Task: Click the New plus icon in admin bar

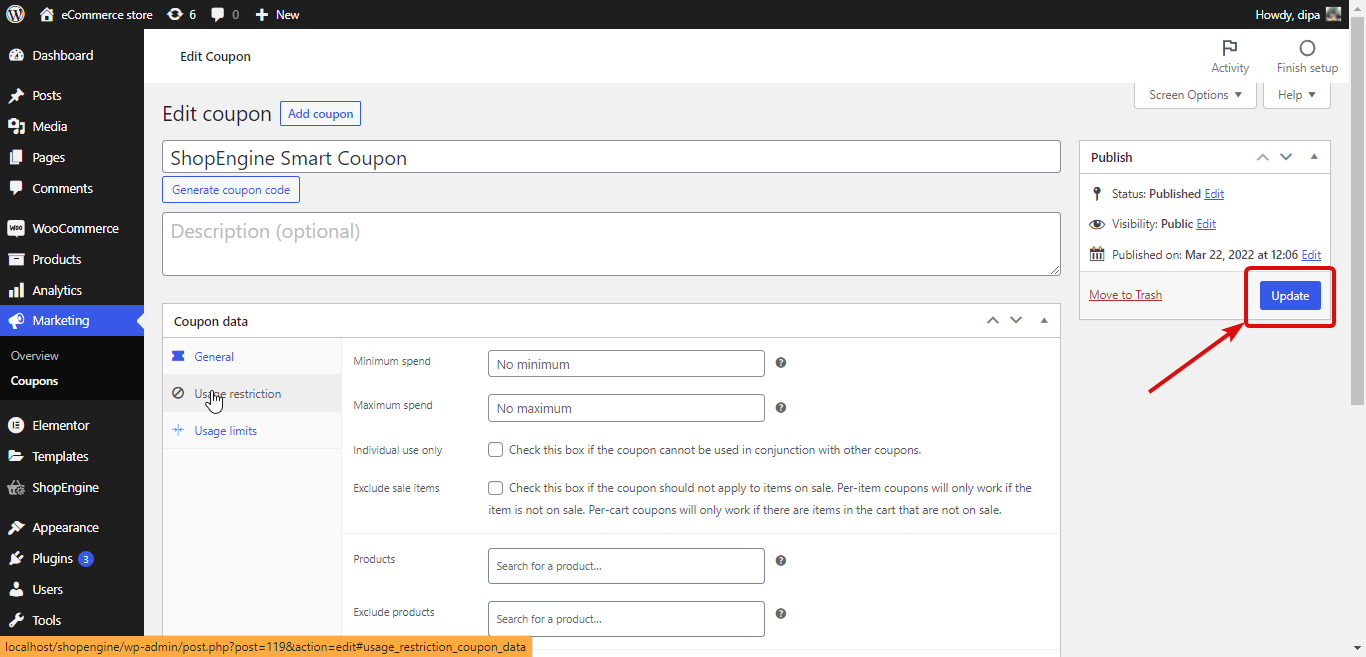Action: click(262, 14)
